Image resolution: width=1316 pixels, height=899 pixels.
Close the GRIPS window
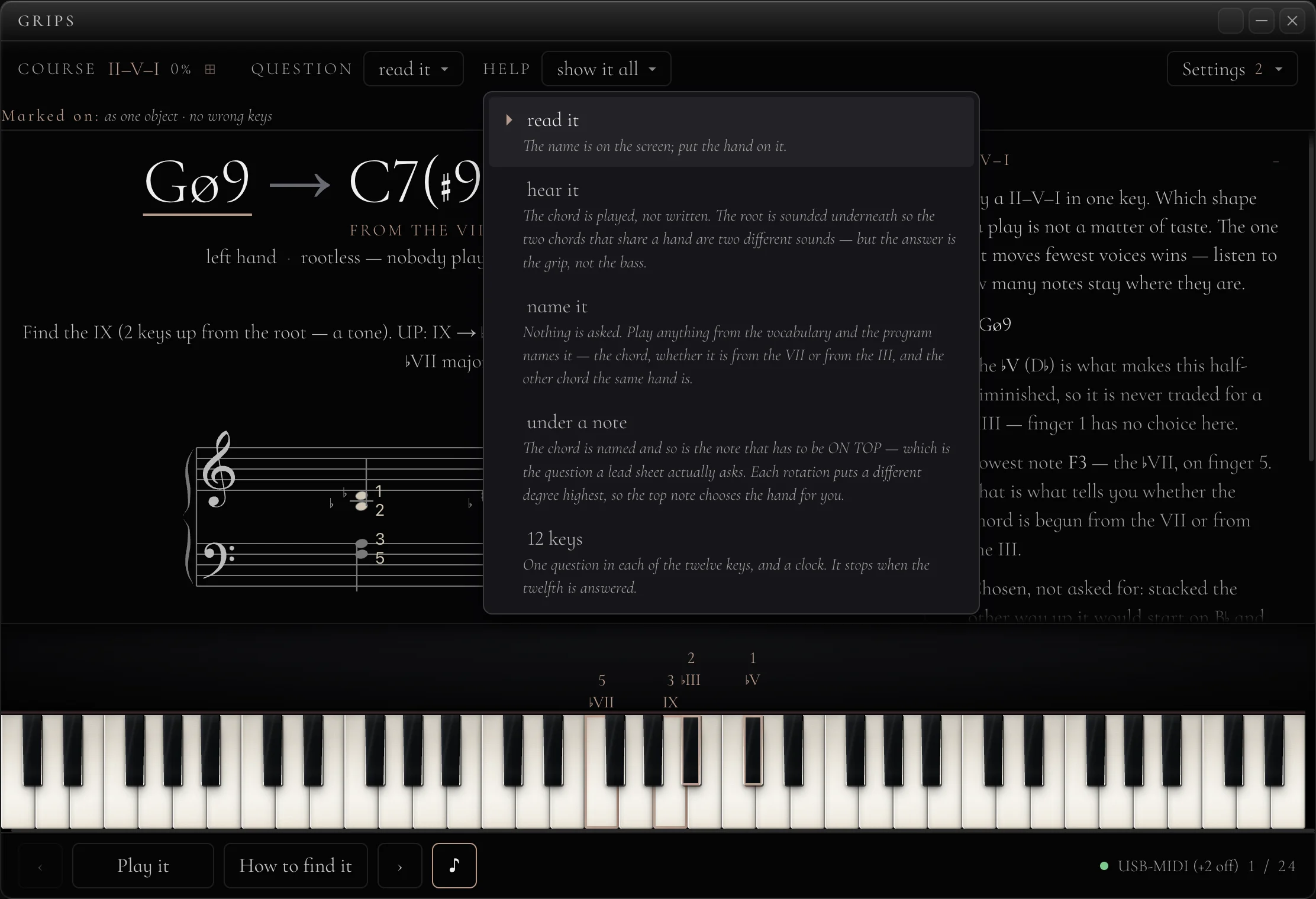coord(1292,21)
